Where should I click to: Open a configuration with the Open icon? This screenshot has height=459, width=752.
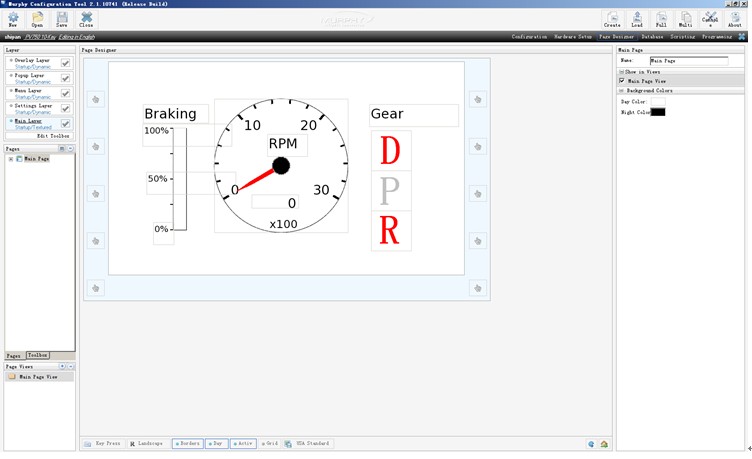tap(37, 19)
